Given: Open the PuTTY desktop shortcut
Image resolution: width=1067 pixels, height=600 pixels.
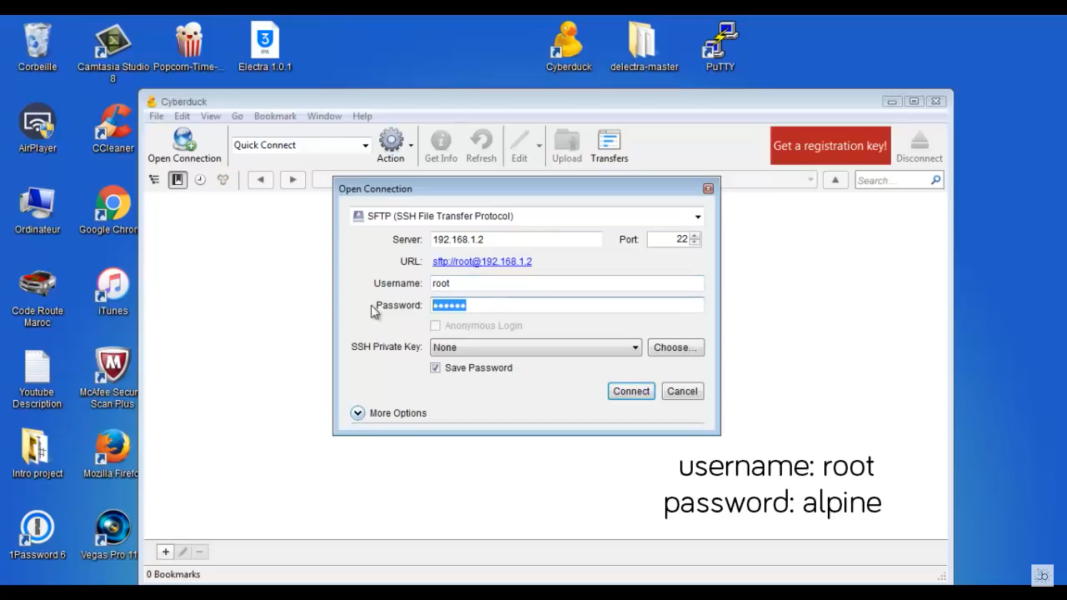Looking at the screenshot, I should click(720, 46).
